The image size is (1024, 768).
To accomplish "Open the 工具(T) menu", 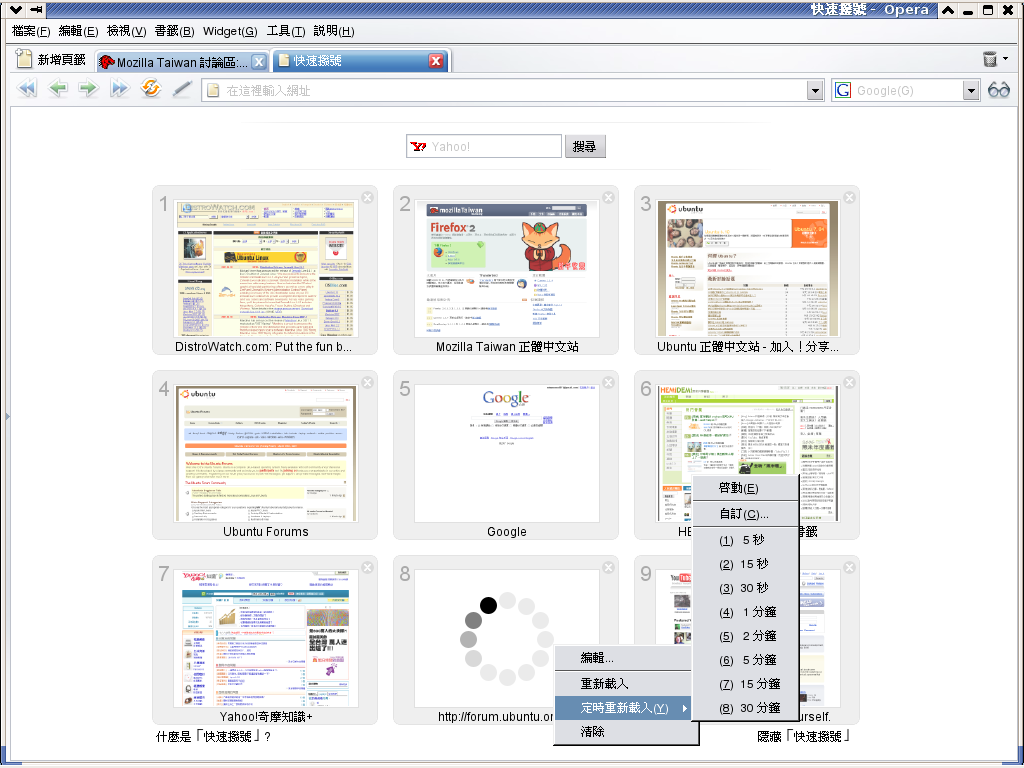I will 286,31.
